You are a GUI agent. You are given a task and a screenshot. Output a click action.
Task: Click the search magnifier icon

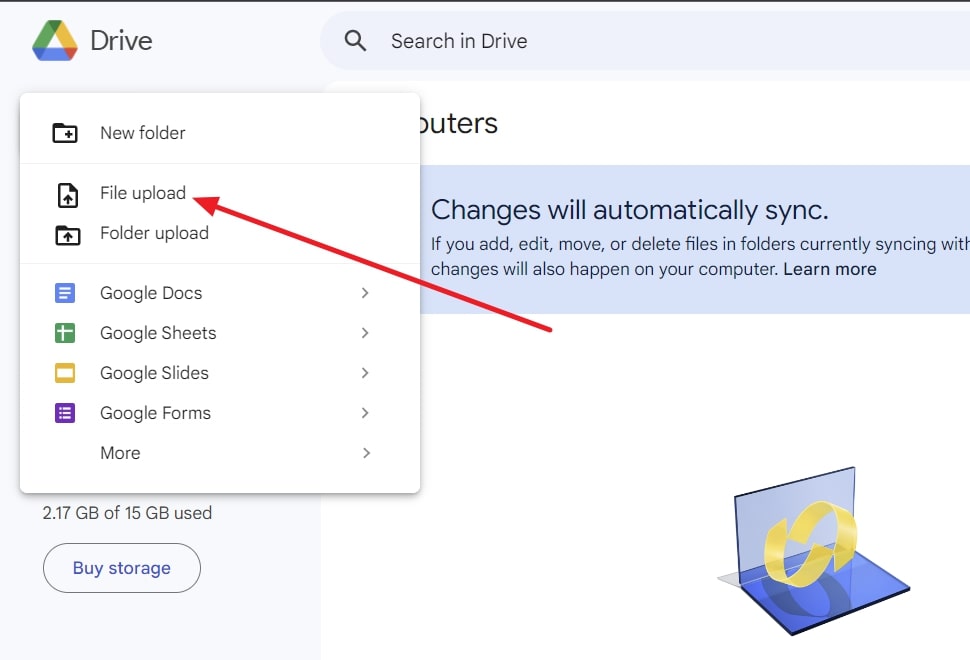355,41
